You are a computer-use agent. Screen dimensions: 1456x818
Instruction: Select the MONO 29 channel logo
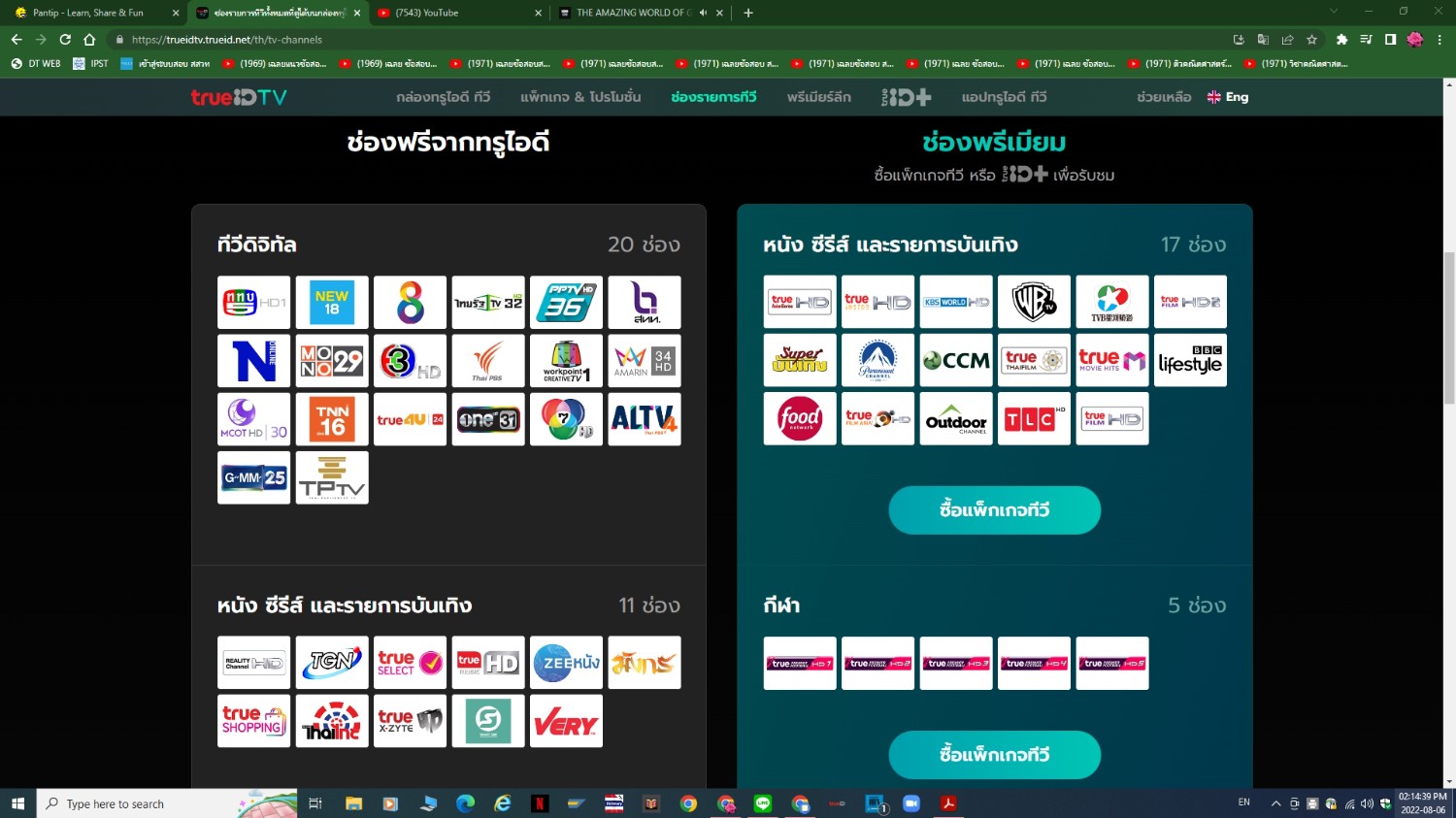[332, 361]
